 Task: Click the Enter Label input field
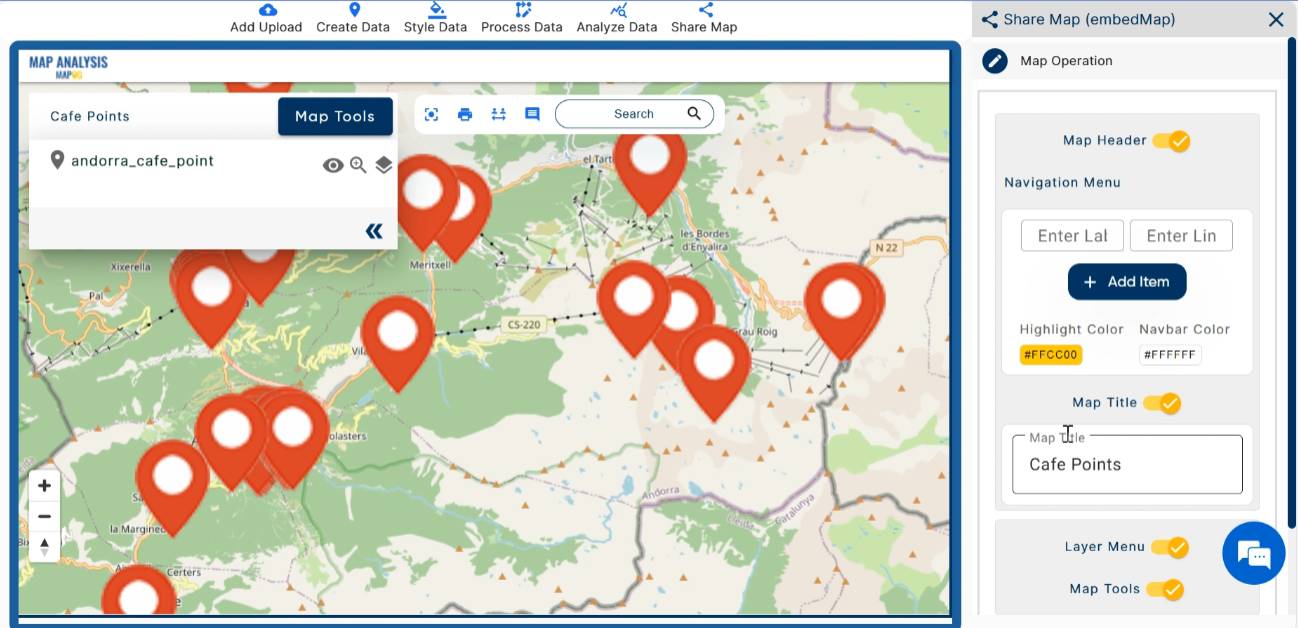(x=1072, y=236)
